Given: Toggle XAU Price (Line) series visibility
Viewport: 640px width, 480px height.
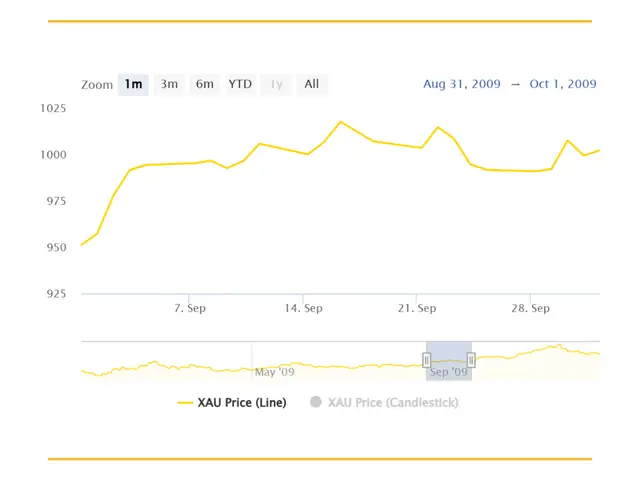Looking at the screenshot, I should [232, 403].
